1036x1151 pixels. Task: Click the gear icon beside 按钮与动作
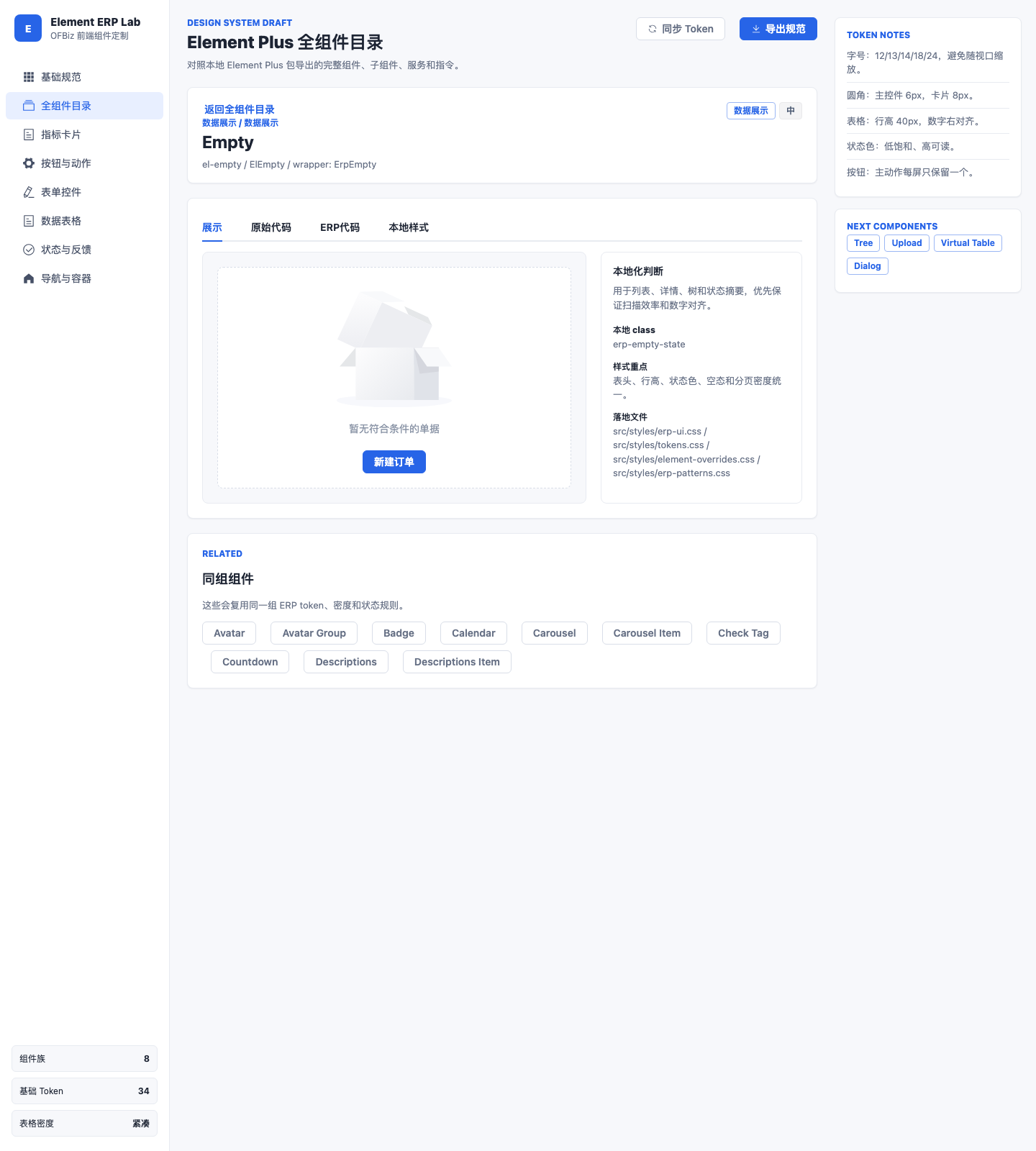pyautogui.click(x=29, y=163)
